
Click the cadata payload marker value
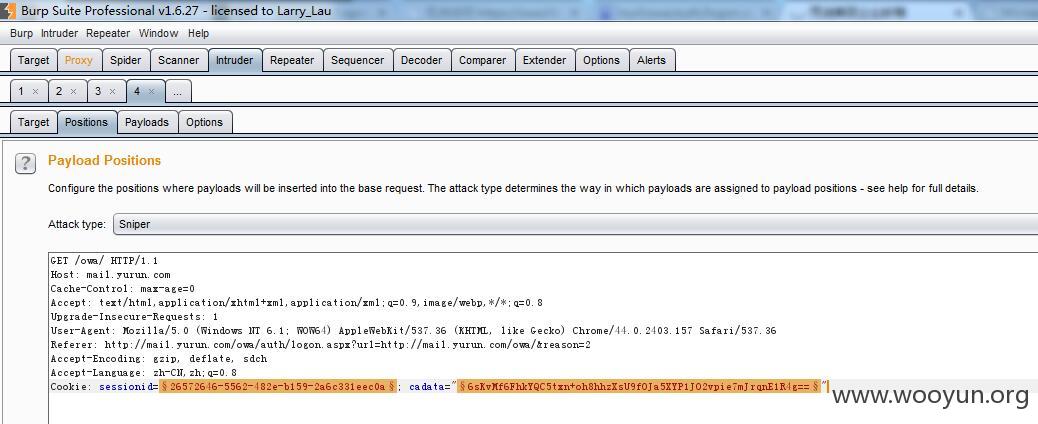[639, 386]
